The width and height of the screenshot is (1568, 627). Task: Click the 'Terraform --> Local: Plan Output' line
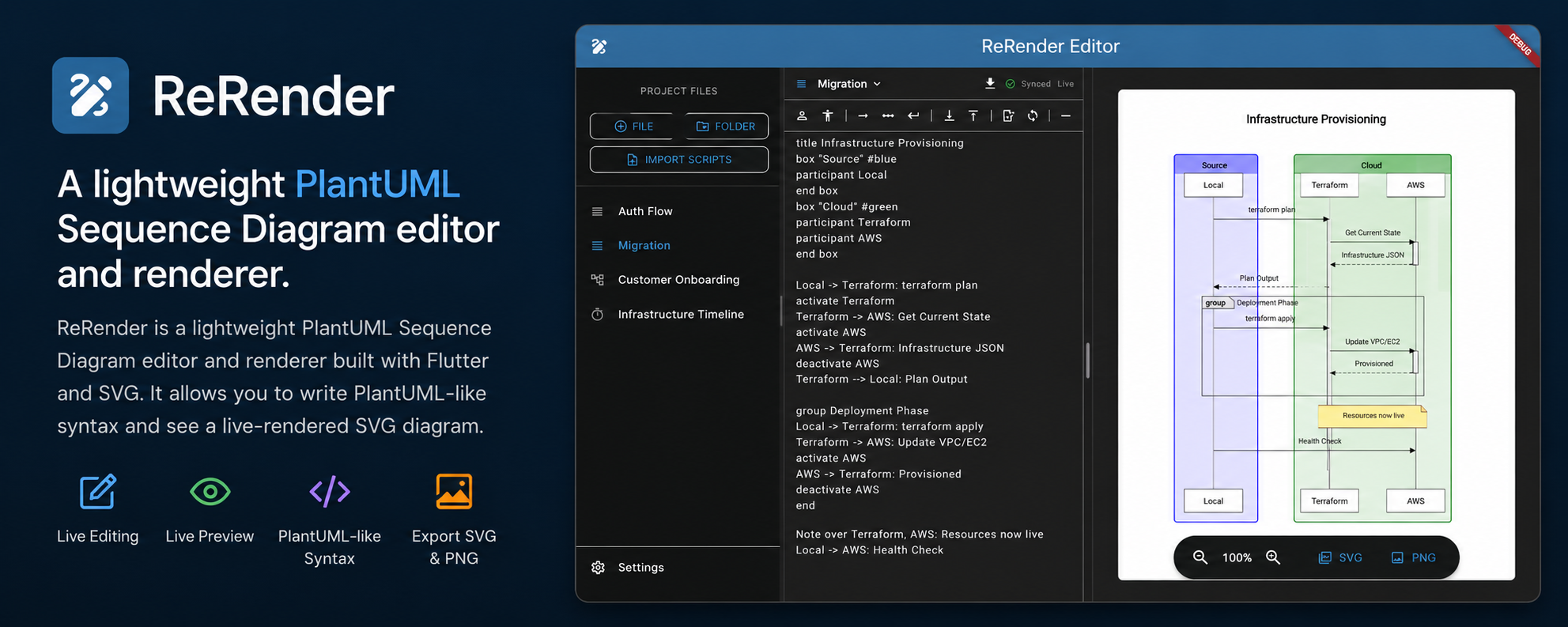click(x=882, y=380)
